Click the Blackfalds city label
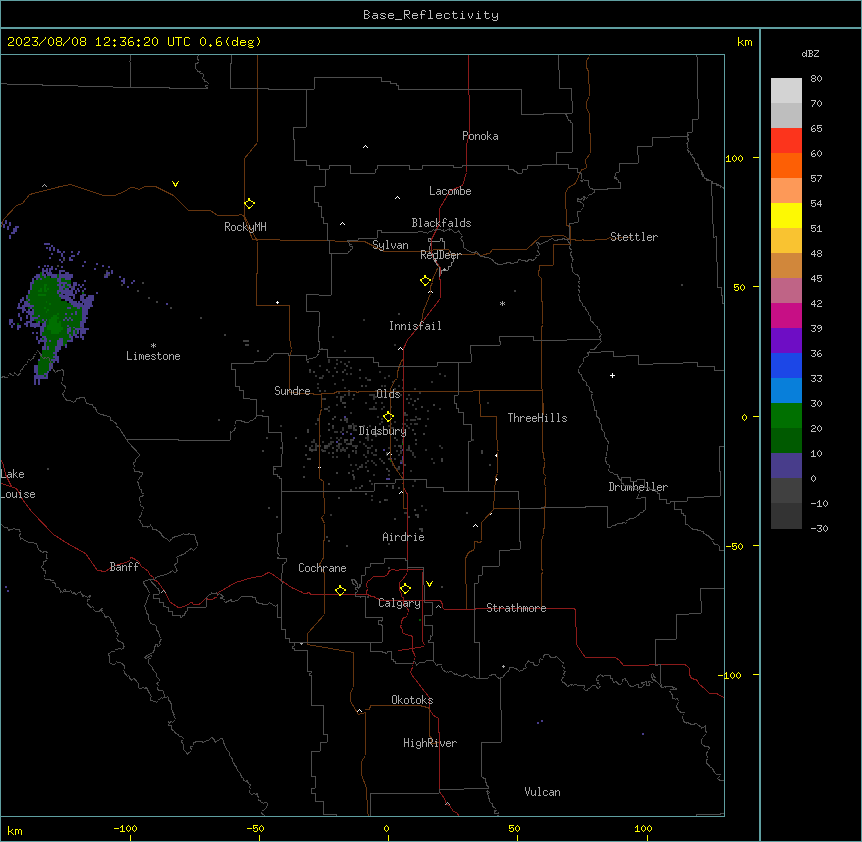 (441, 223)
